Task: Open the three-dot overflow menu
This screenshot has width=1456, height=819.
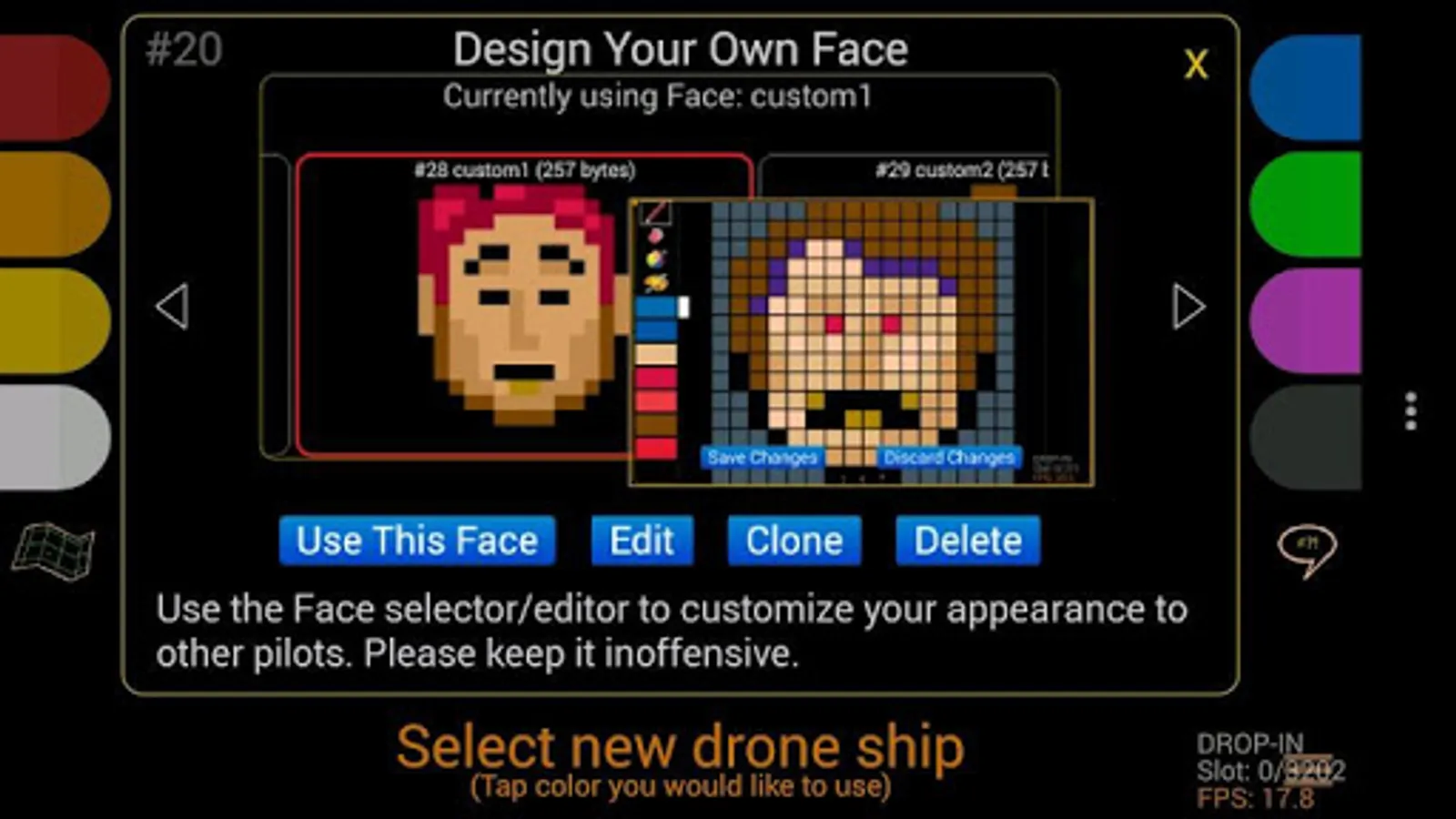Action: 1410,411
